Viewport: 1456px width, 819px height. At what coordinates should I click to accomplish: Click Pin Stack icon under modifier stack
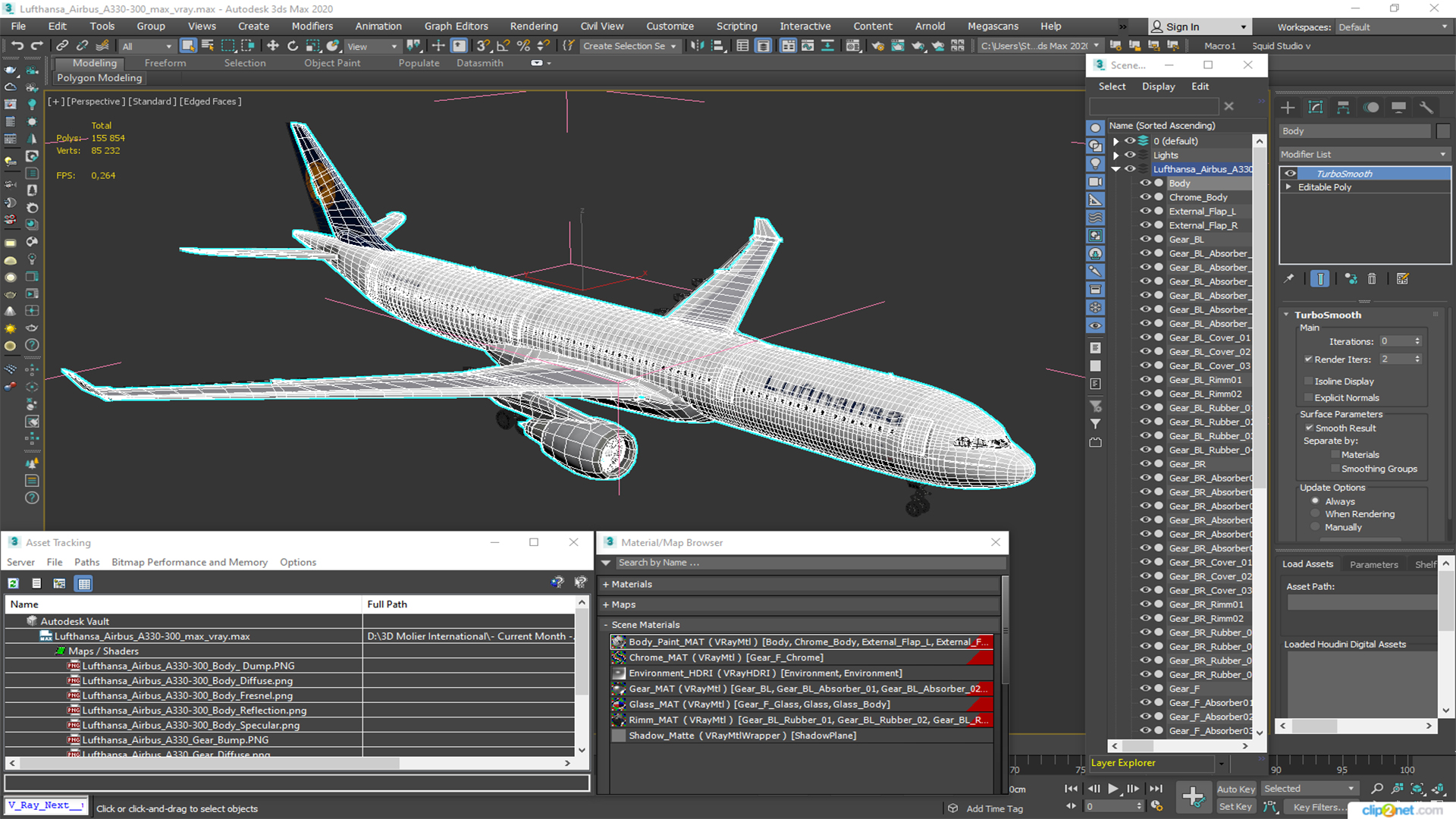(1289, 279)
